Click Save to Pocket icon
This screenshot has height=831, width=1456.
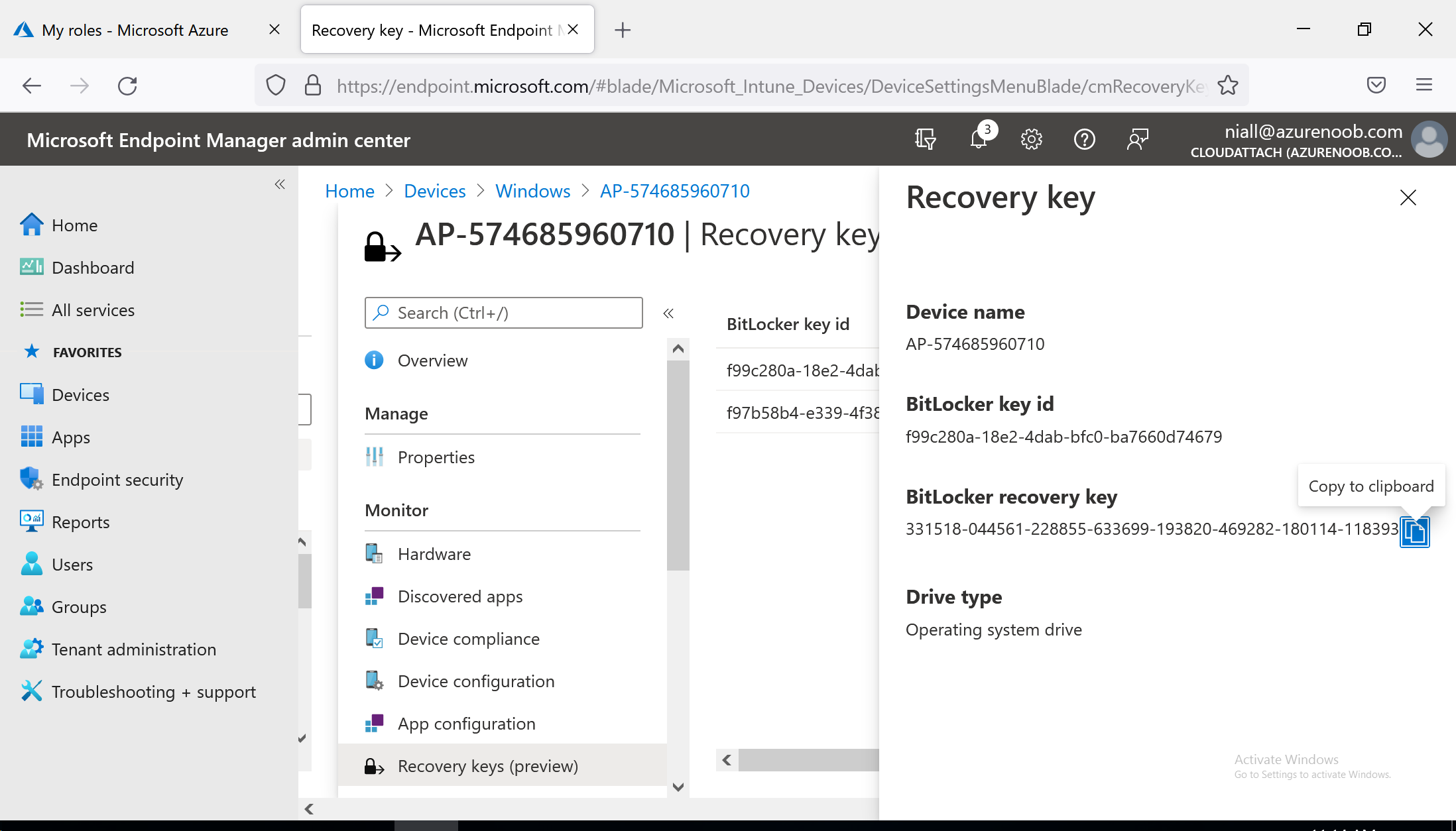point(1376,85)
